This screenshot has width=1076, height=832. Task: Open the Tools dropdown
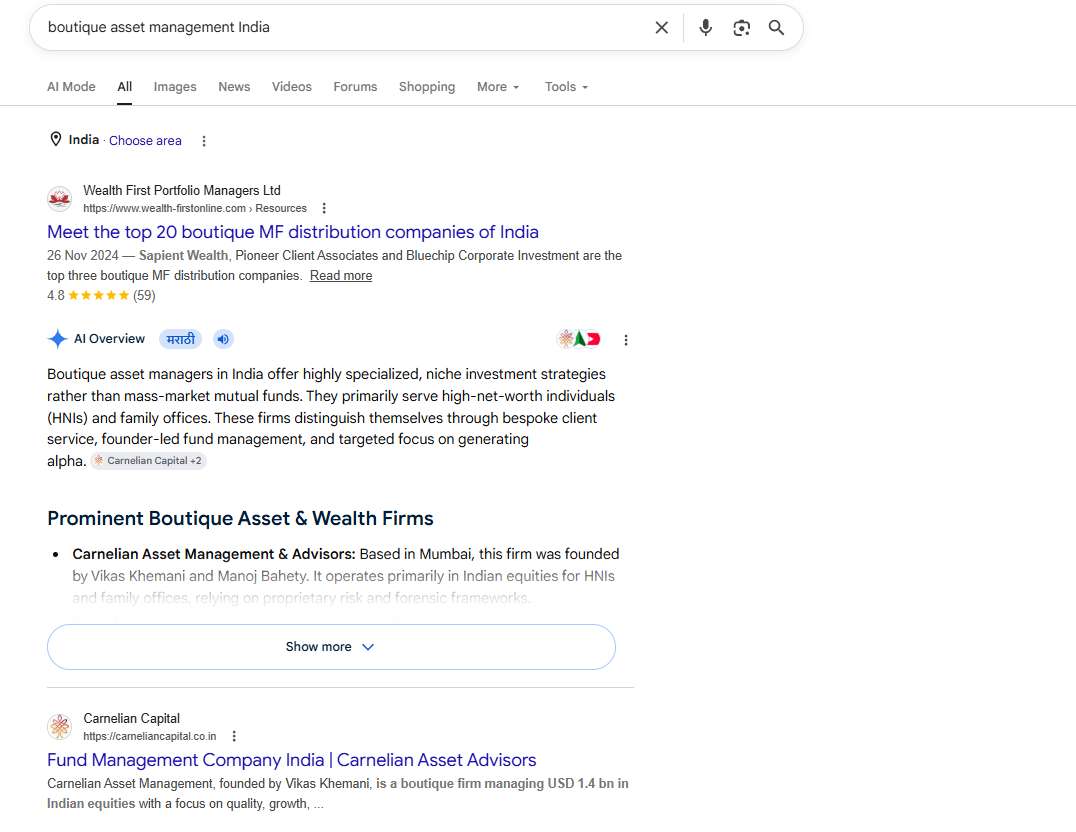pos(566,86)
